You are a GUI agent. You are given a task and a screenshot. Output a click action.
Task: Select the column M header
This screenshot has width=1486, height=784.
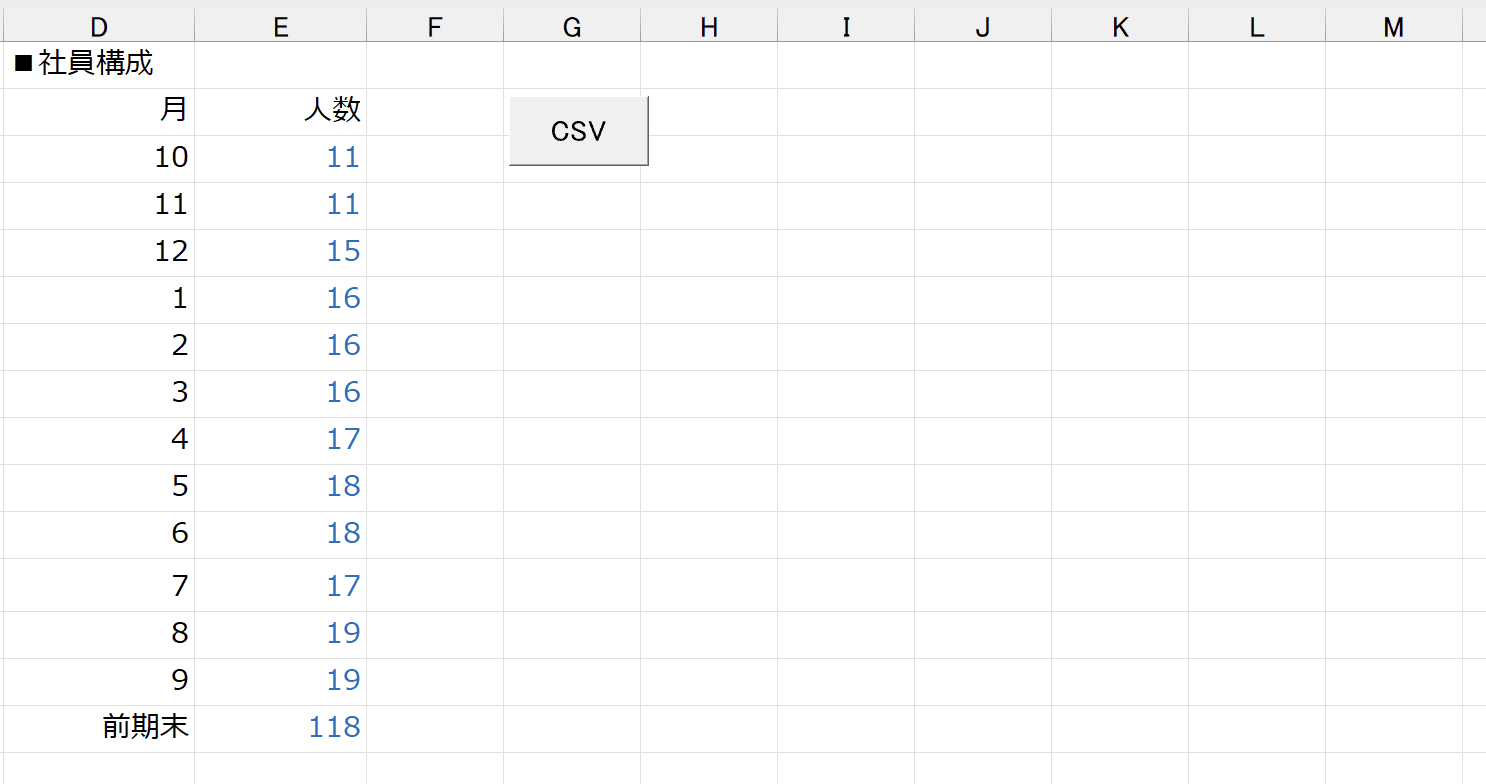coord(1393,27)
